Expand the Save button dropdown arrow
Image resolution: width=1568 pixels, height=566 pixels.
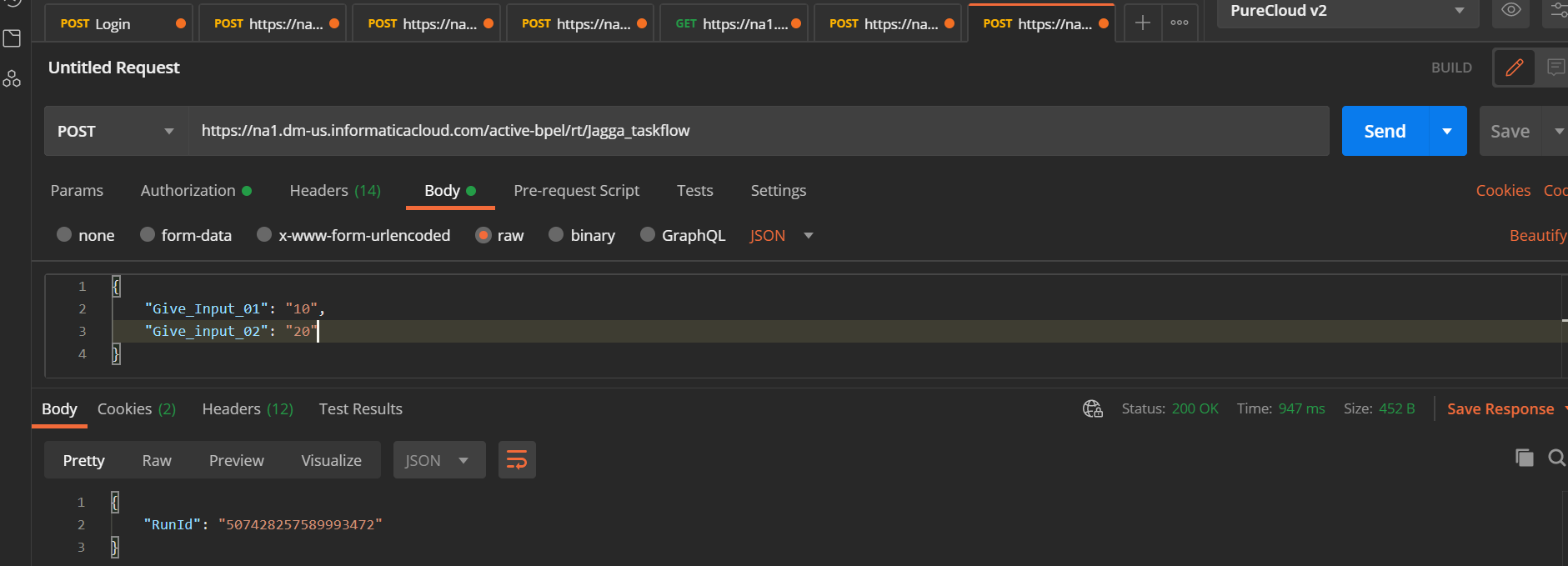(1558, 131)
